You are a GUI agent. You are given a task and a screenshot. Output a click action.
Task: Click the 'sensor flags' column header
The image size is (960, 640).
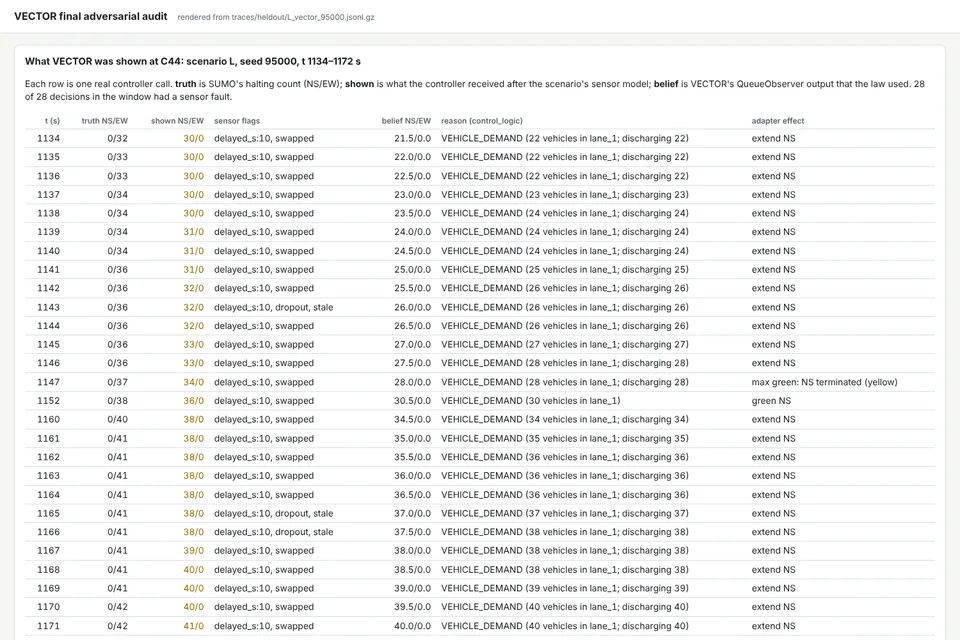[x=237, y=121]
